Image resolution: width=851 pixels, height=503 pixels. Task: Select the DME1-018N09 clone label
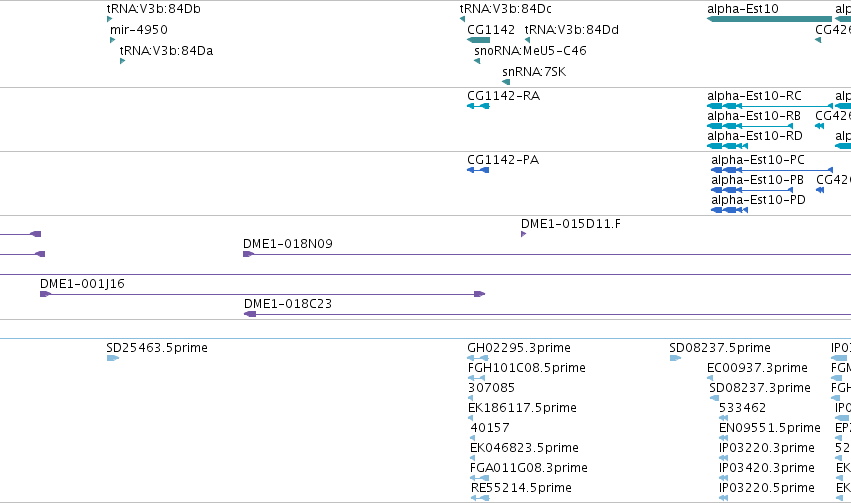288,244
